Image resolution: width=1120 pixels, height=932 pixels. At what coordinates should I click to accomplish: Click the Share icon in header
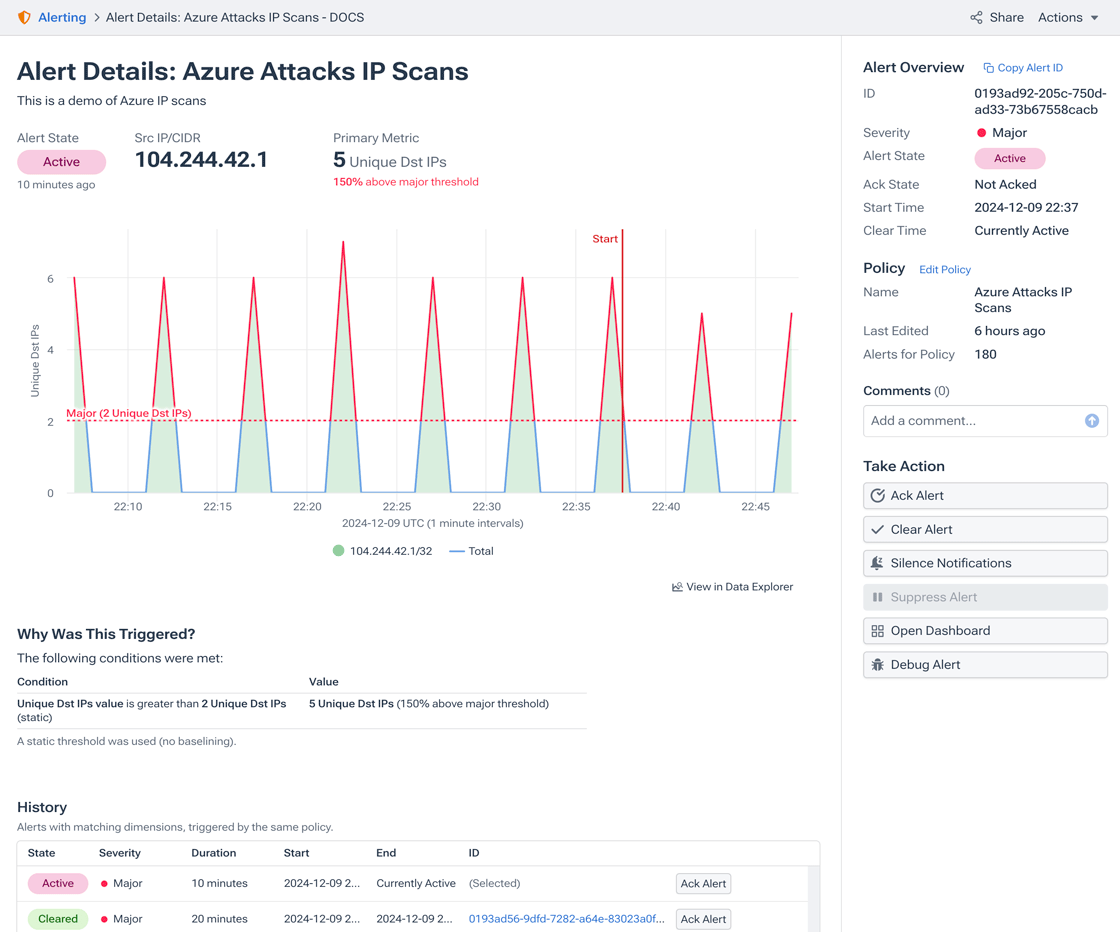point(976,17)
